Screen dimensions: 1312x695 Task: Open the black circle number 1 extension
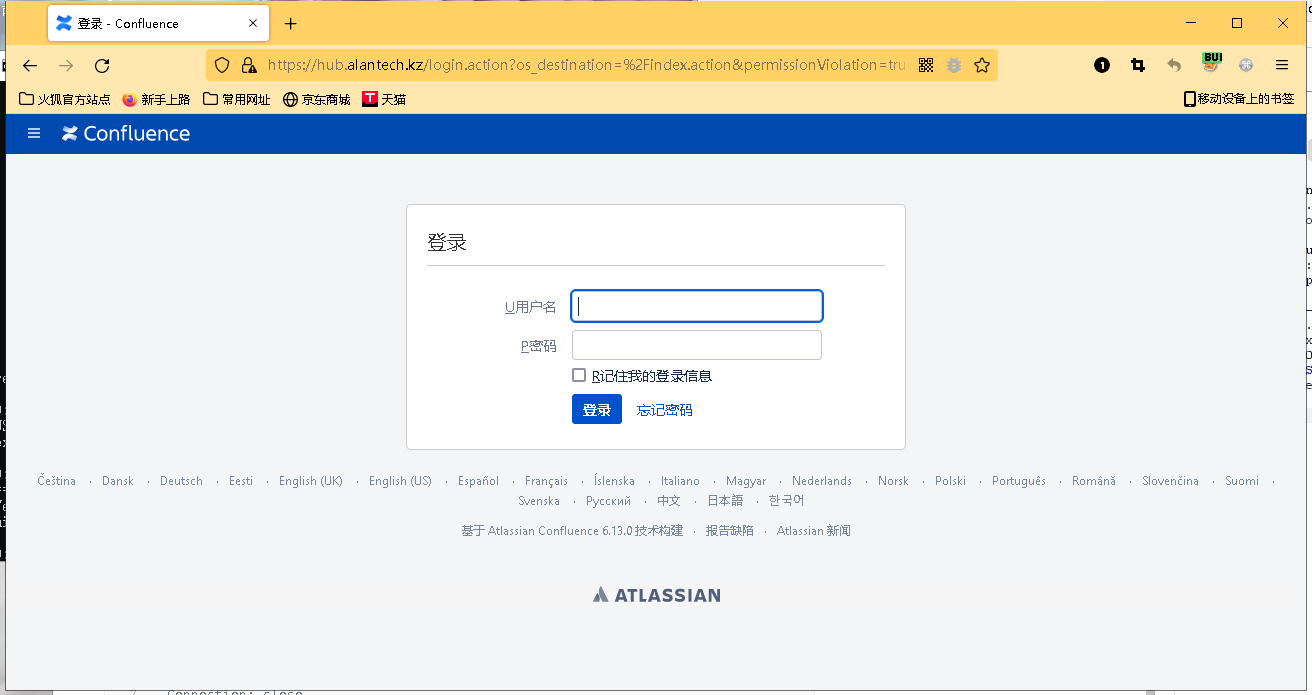click(x=1102, y=65)
